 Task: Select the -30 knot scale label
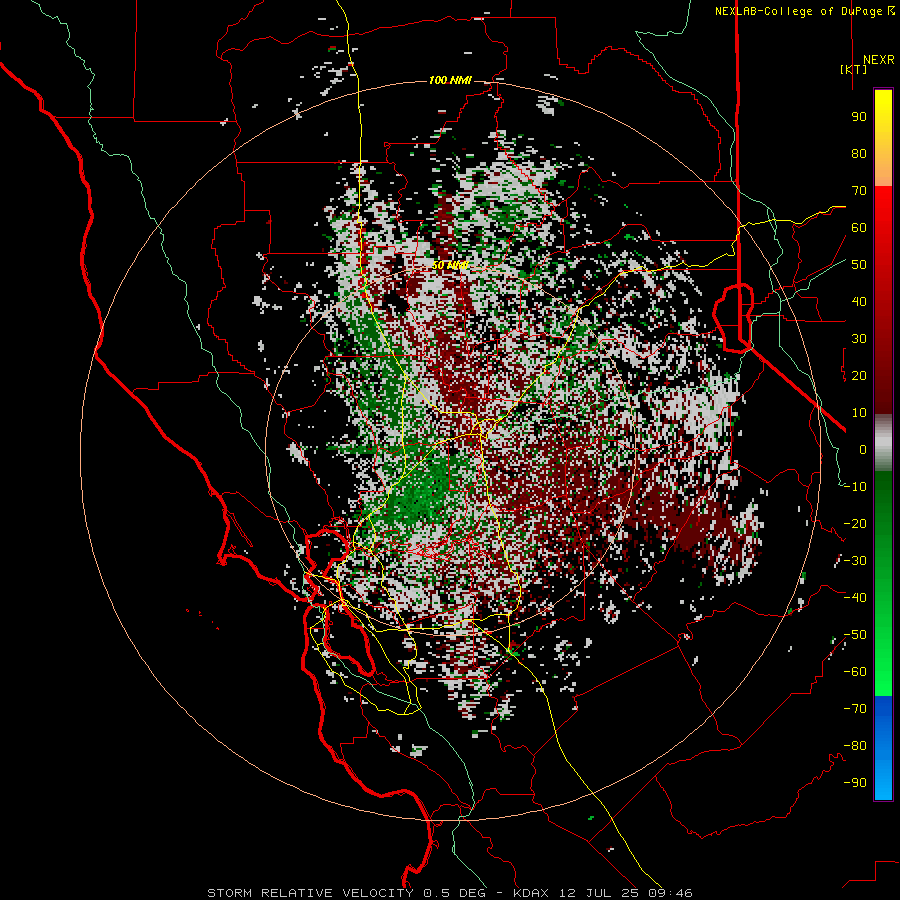[x=855, y=561]
